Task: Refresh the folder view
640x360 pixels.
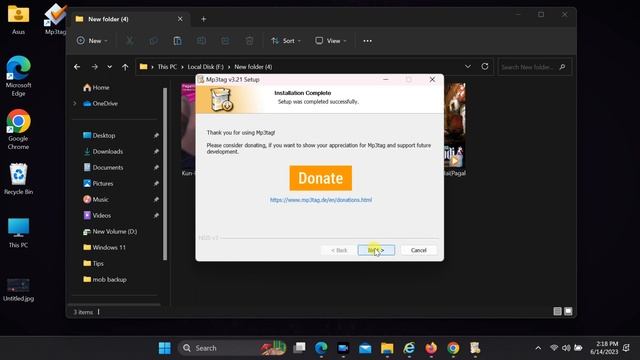Action: pos(484,67)
